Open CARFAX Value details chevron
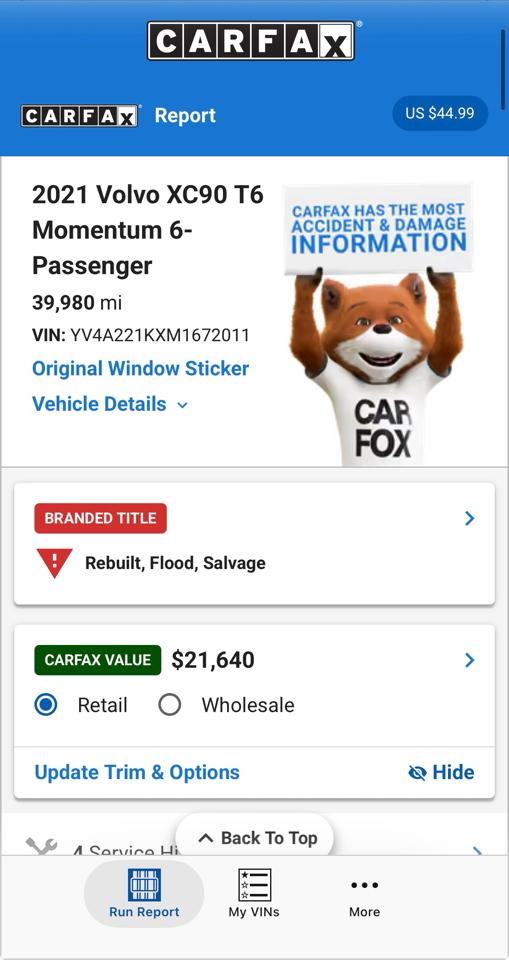Viewport: 509px width, 960px height. [469, 660]
